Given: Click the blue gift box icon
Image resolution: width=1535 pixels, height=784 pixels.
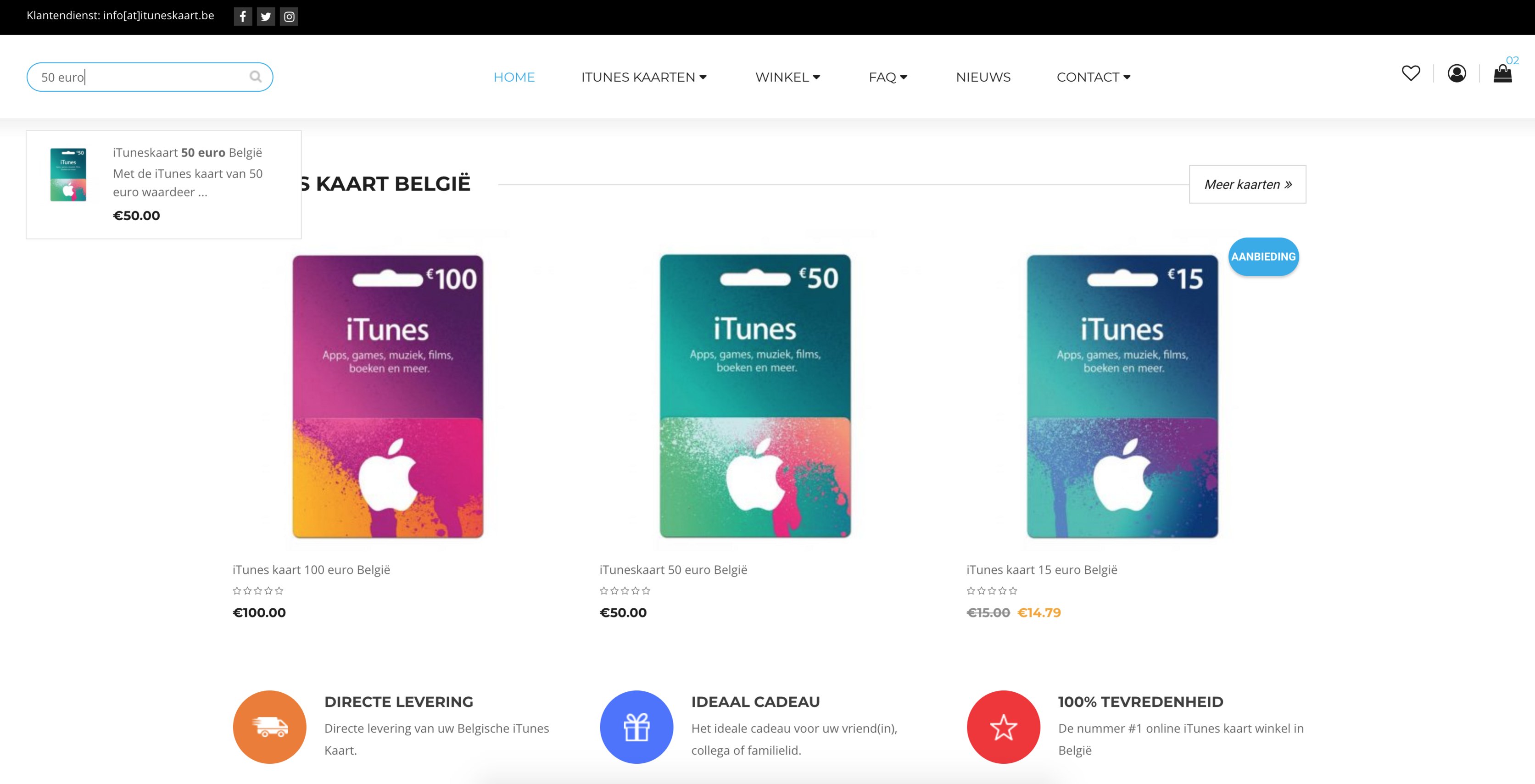Looking at the screenshot, I should 636,727.
